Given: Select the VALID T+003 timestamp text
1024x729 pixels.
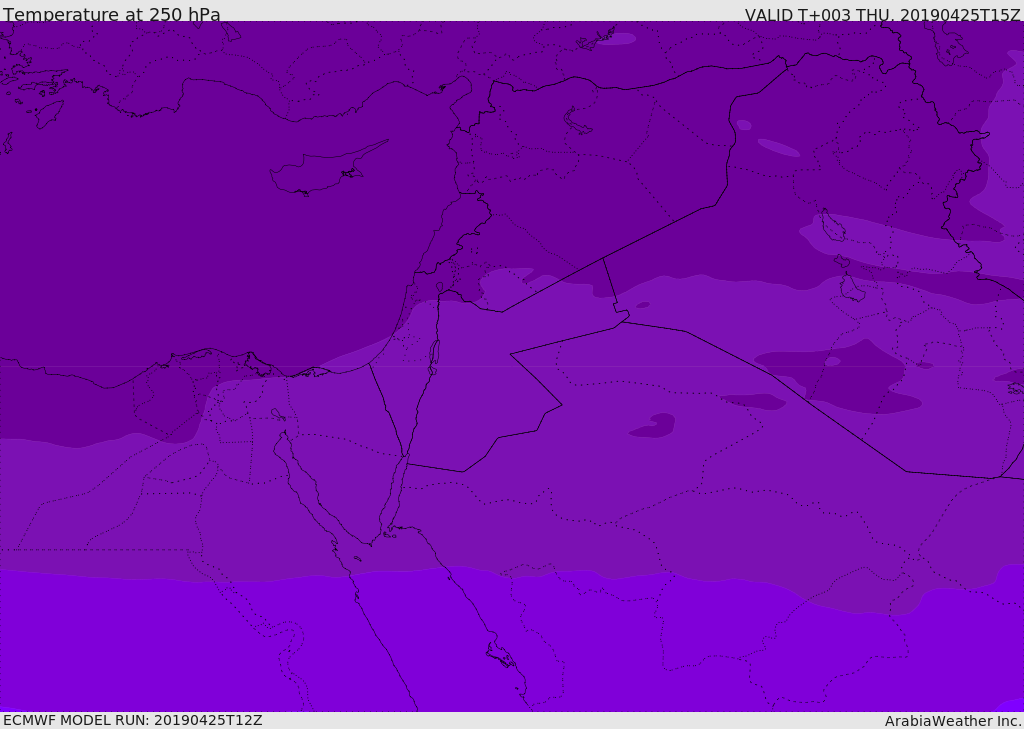Looking at the screenshot, I should (882, 15).
